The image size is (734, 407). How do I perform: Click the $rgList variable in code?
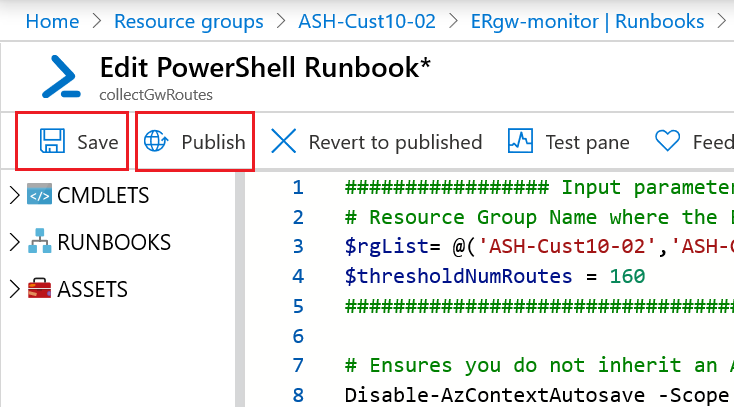click(387, 246)
